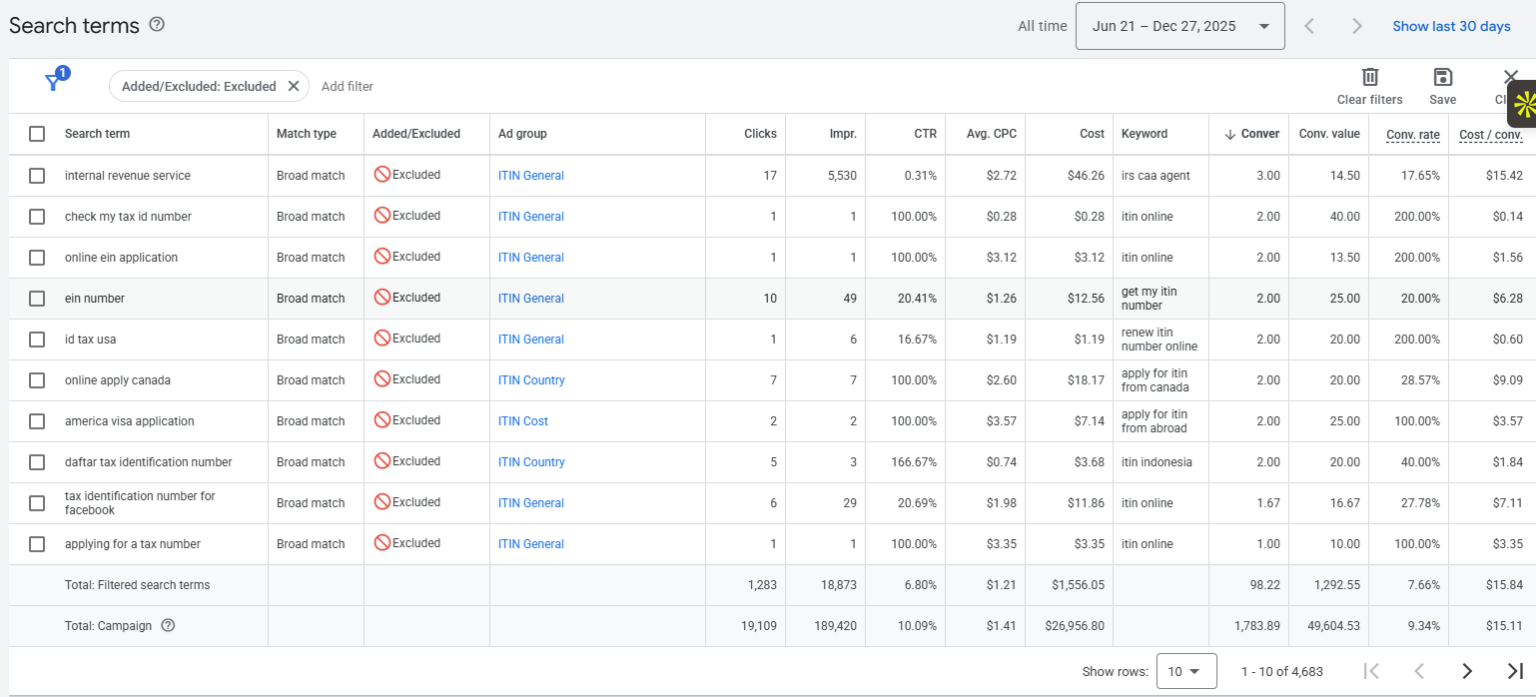Click Show last 30 days link
Image resolution: width=1536 pixels, height=697 pixels.
1451,26
